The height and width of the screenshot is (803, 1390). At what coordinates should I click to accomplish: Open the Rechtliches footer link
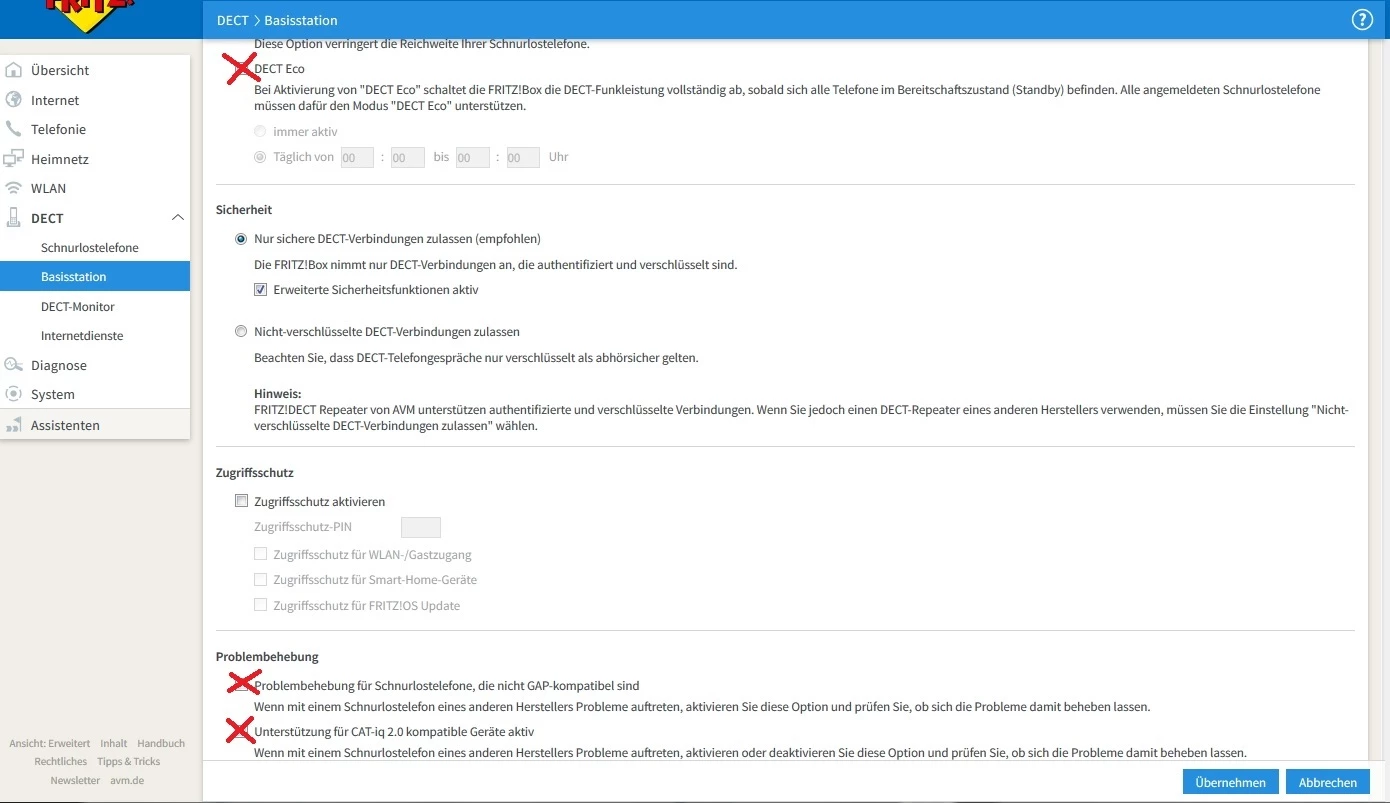61,761
